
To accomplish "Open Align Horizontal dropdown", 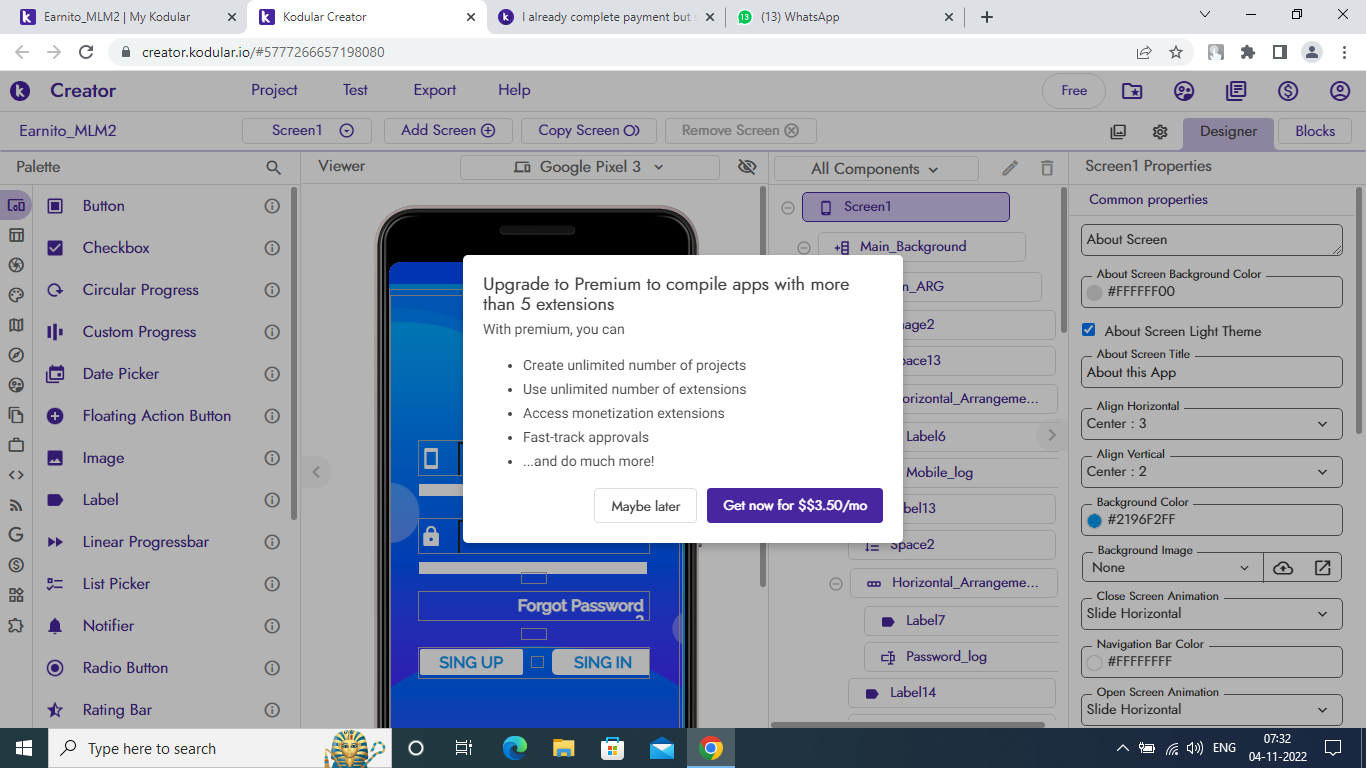I will tap(1212, 423).
